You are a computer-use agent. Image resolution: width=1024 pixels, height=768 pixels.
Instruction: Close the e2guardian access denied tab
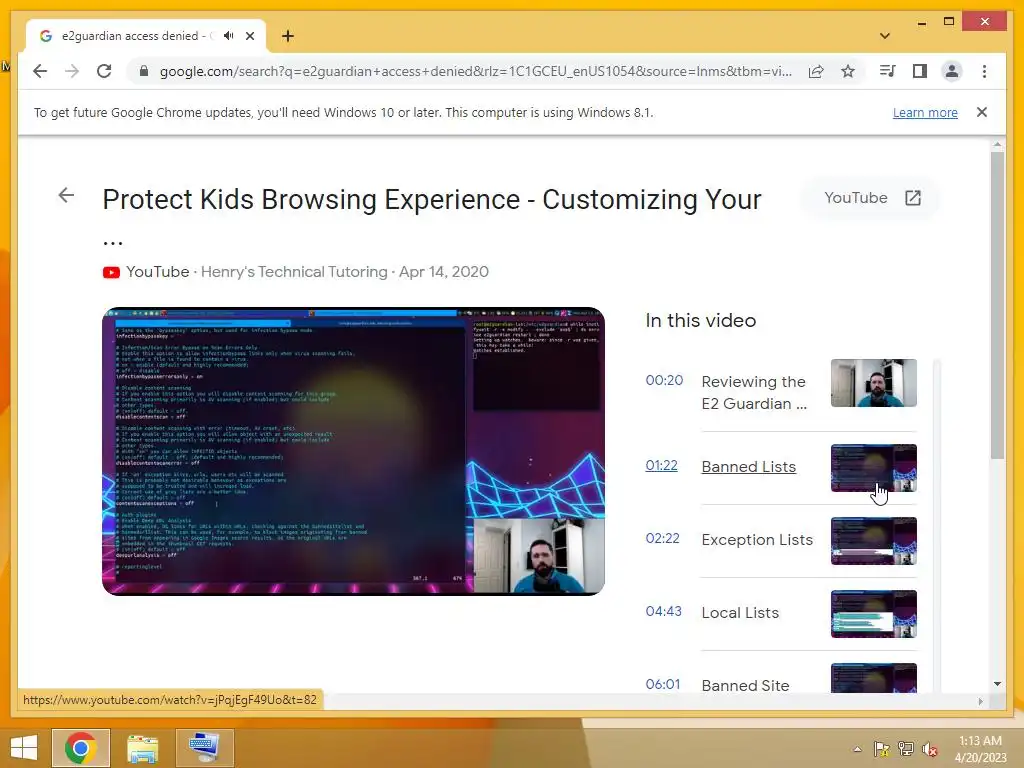249,36
